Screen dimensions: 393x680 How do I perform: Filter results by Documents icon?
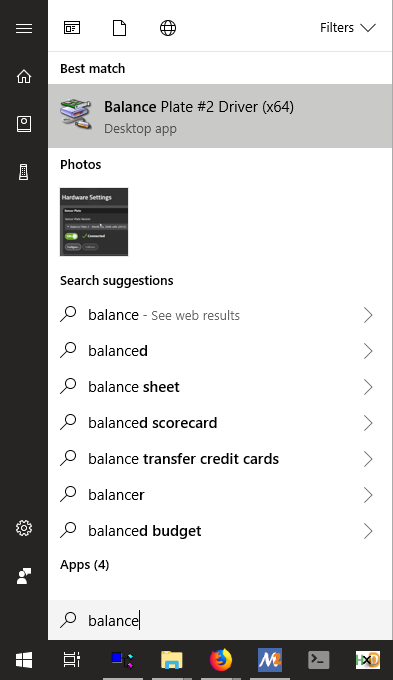pos(119,28)
